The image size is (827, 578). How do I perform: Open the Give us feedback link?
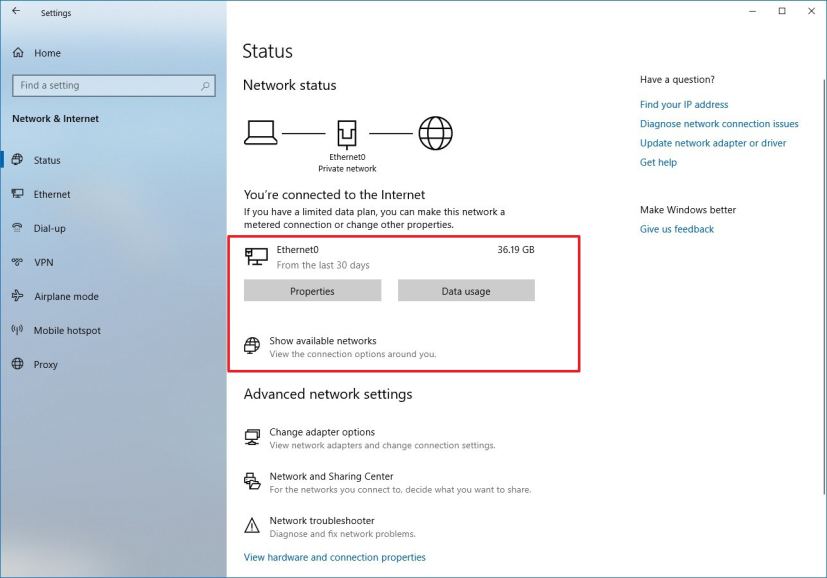pyautogui.click(x=676, y=228)
